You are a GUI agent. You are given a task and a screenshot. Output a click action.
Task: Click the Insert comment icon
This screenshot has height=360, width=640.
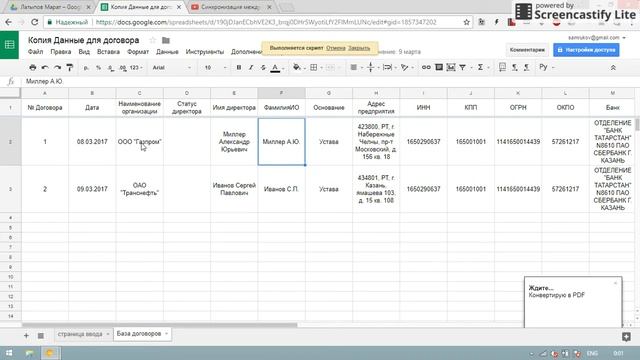(439, 67)
